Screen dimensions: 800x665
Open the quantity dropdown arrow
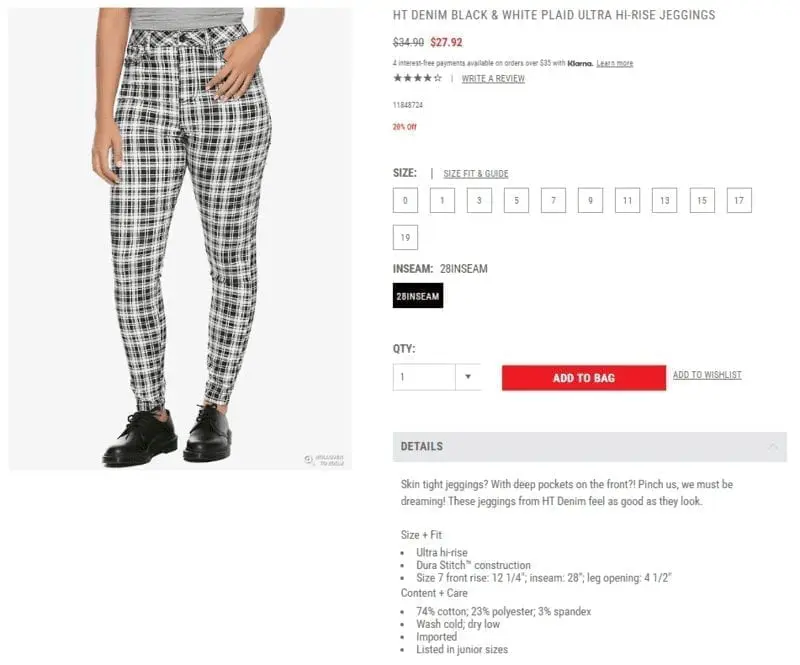468,377
